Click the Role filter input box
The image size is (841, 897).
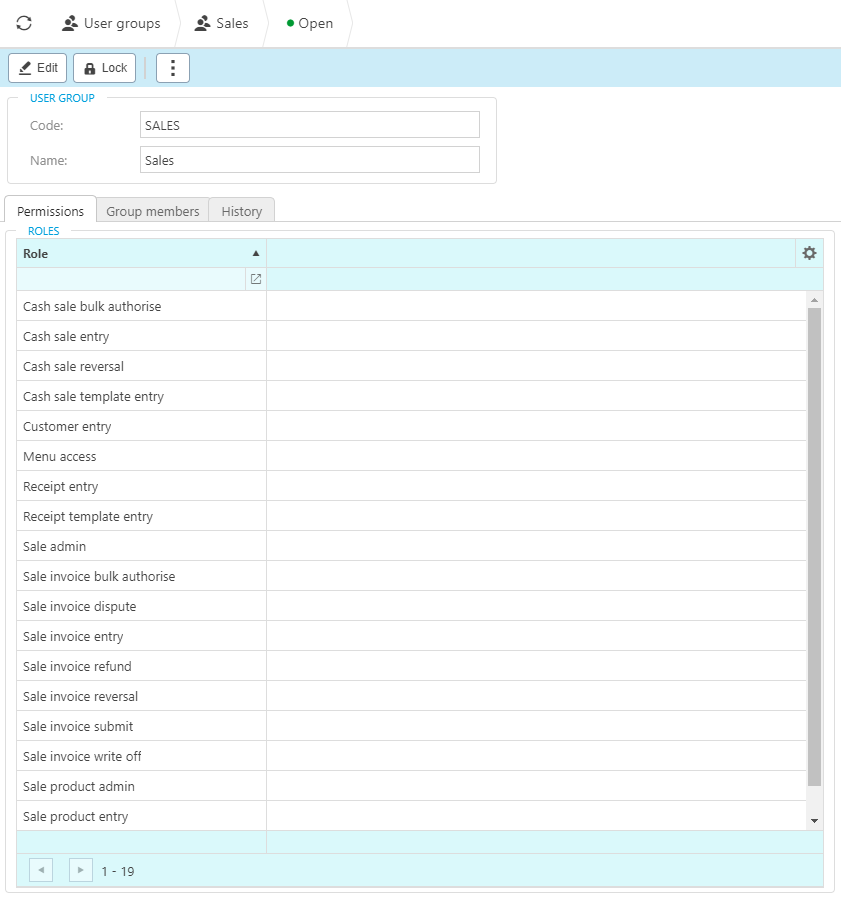click(x=132, y=279)
